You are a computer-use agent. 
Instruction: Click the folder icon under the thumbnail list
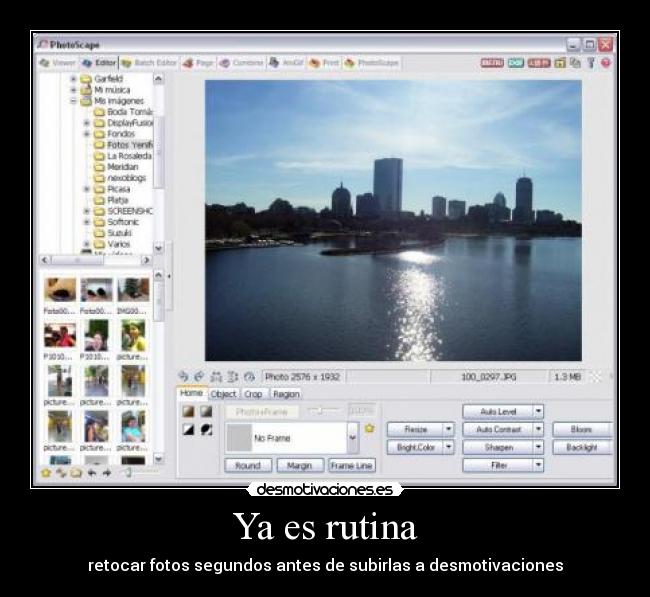coord(76,472)
